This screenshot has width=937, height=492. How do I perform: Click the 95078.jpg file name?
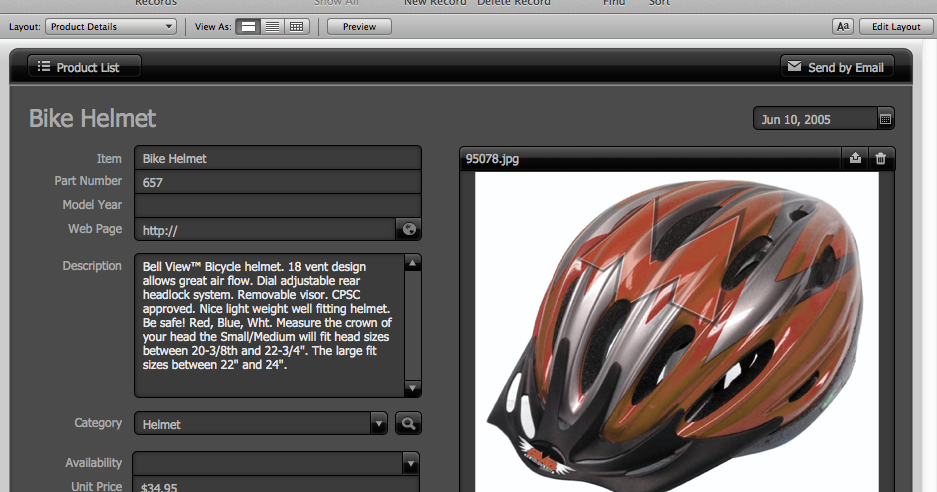pyautogui.click(x=492, y=159)
